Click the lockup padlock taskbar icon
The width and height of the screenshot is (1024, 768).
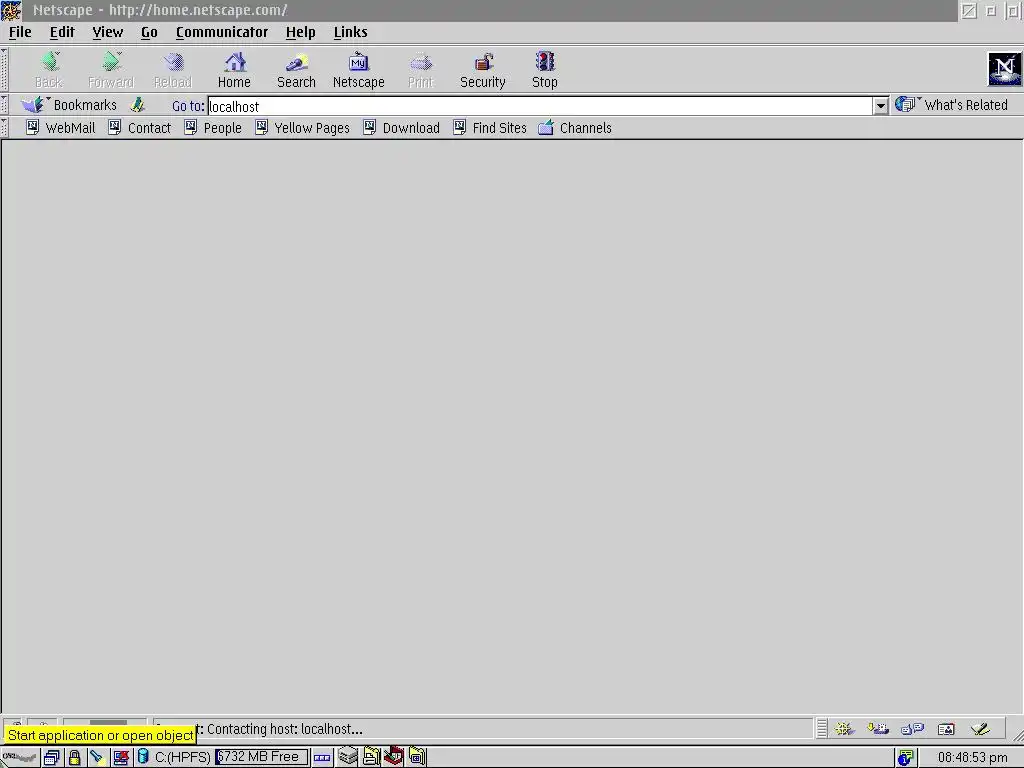point(74,757)
